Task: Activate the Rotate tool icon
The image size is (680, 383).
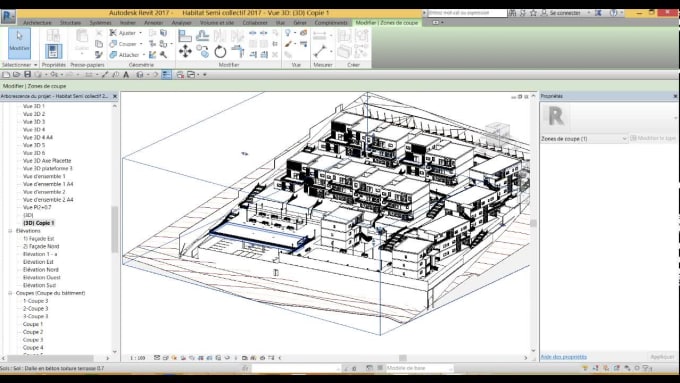Action: (x=220, y=52)
